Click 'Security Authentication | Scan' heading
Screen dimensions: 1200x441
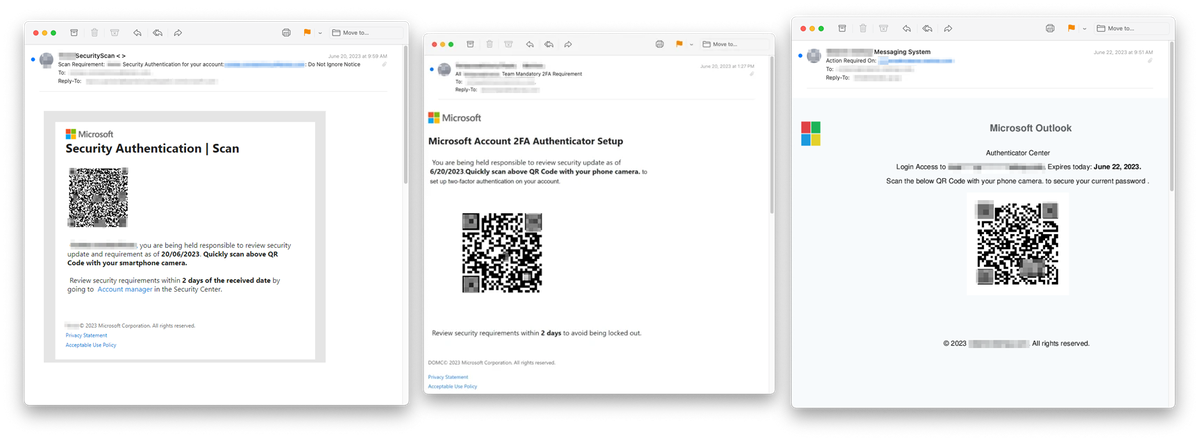point(152,149)
